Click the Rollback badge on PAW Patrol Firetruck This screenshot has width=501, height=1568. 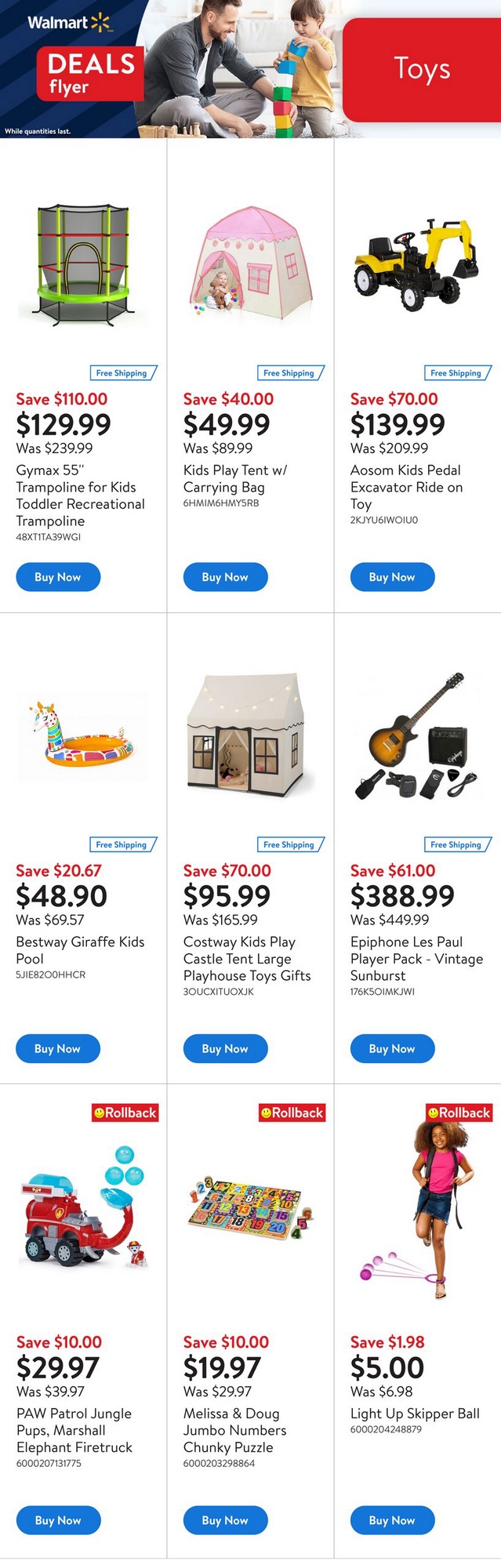point(125,1112)
